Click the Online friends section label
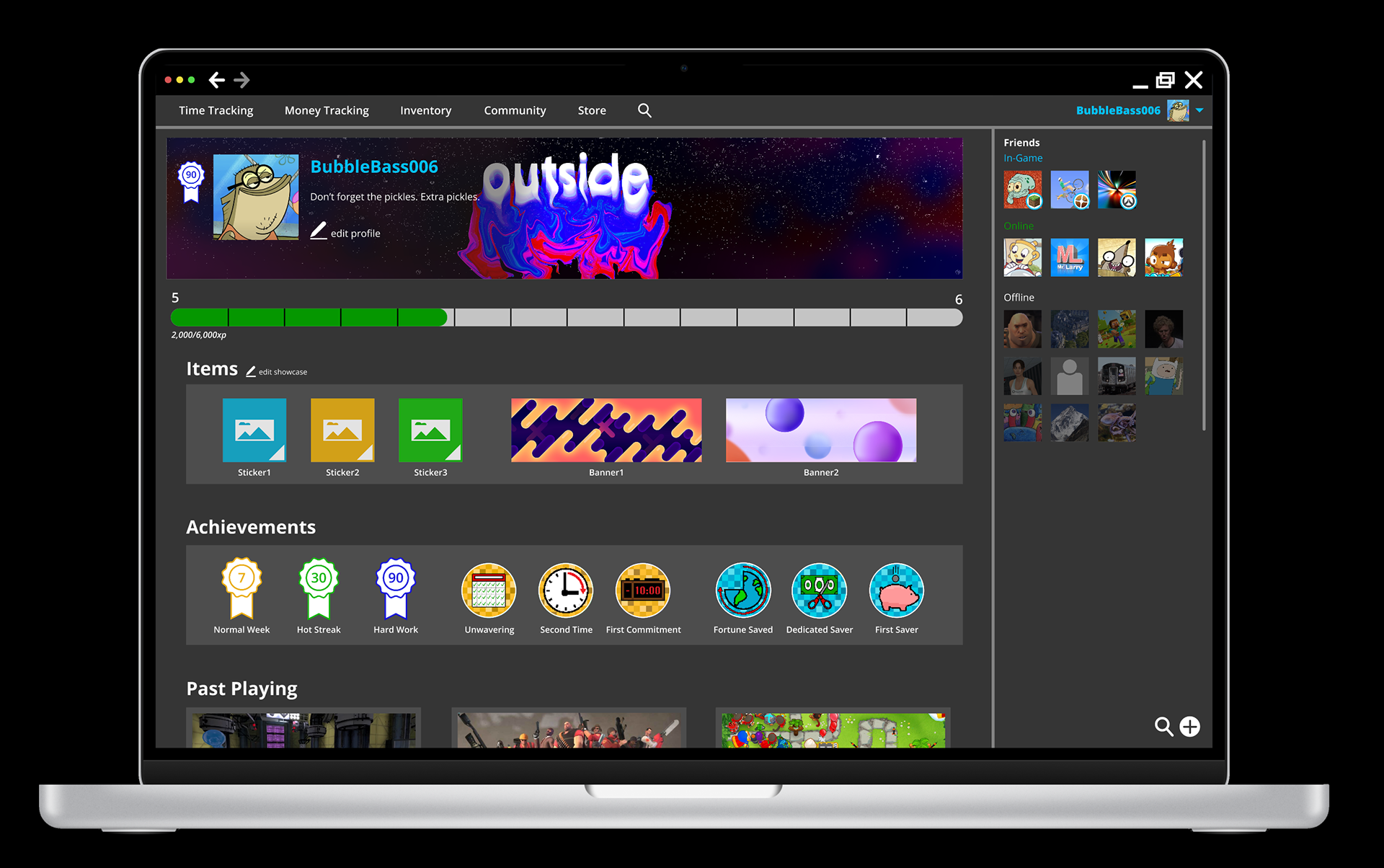 coord(1019,226)
